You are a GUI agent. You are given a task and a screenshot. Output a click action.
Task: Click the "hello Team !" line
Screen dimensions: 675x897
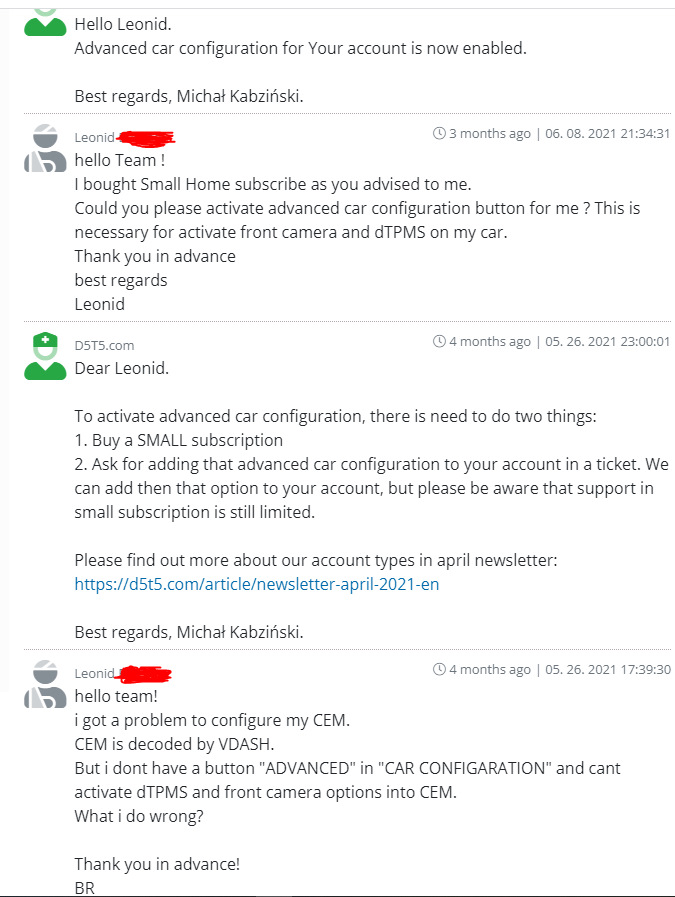coord(117,160)
